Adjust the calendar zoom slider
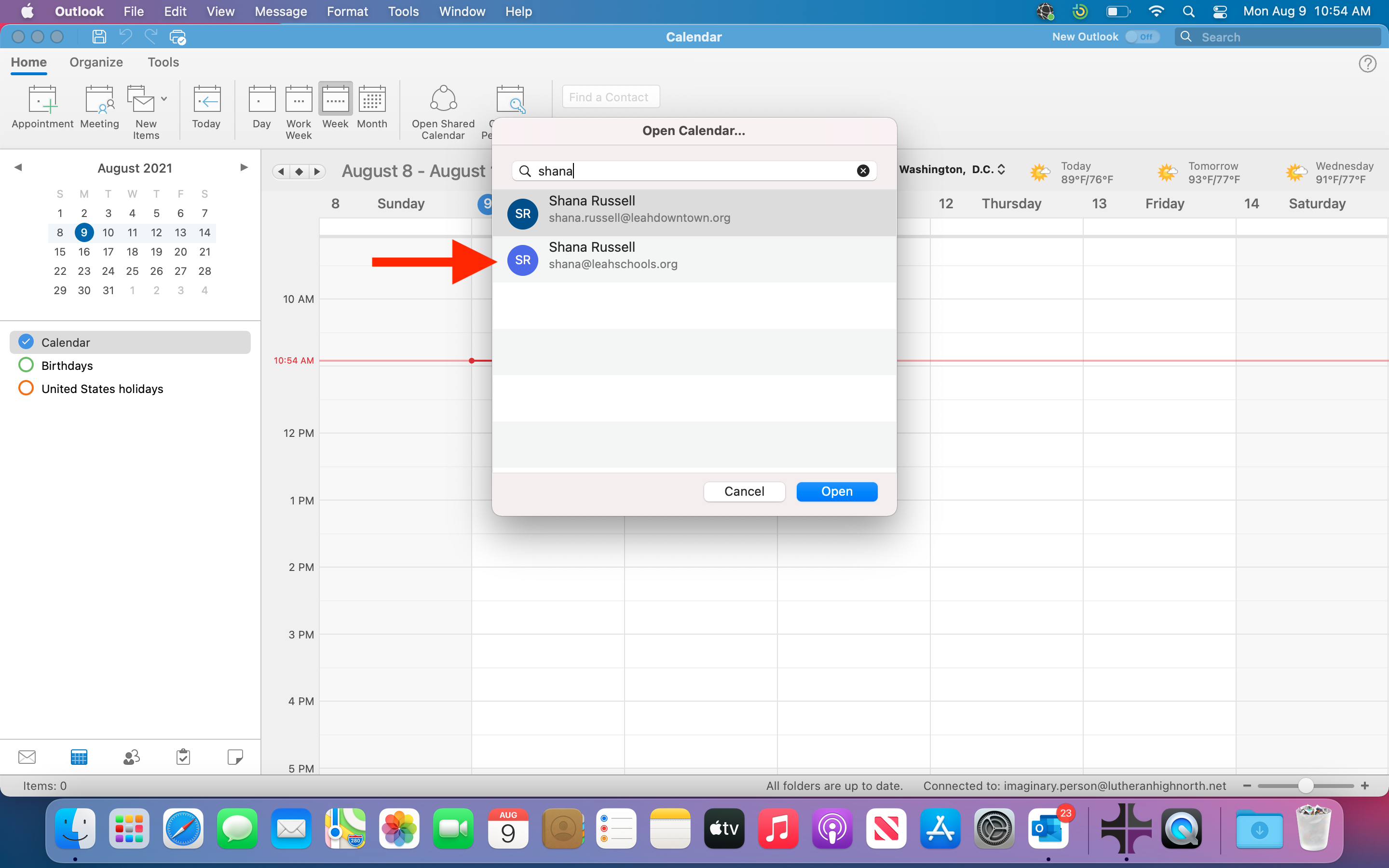 (1305, 786)
